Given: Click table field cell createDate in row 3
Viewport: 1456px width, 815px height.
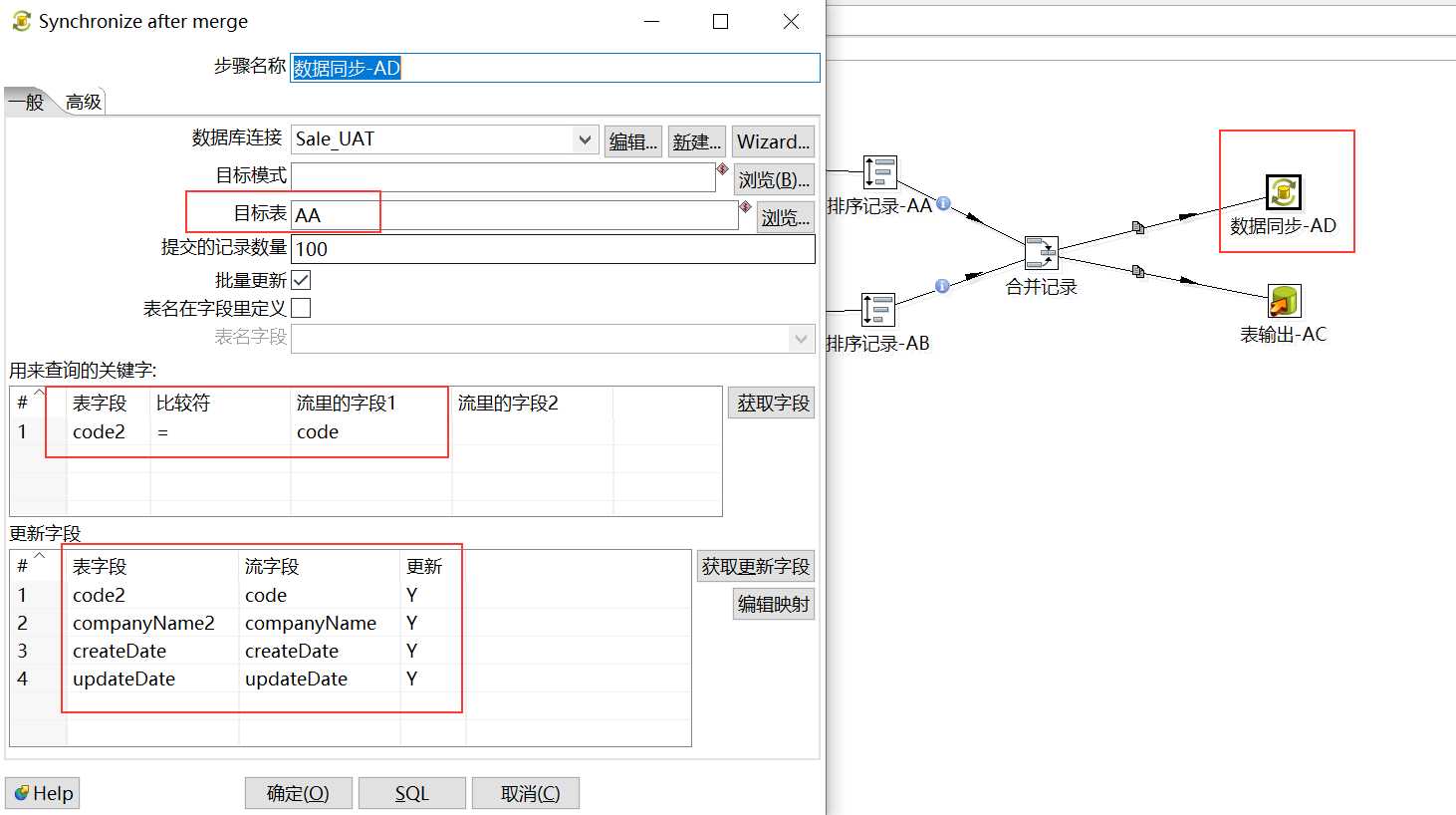Looking at the screenshot, I should click(153, 651).
